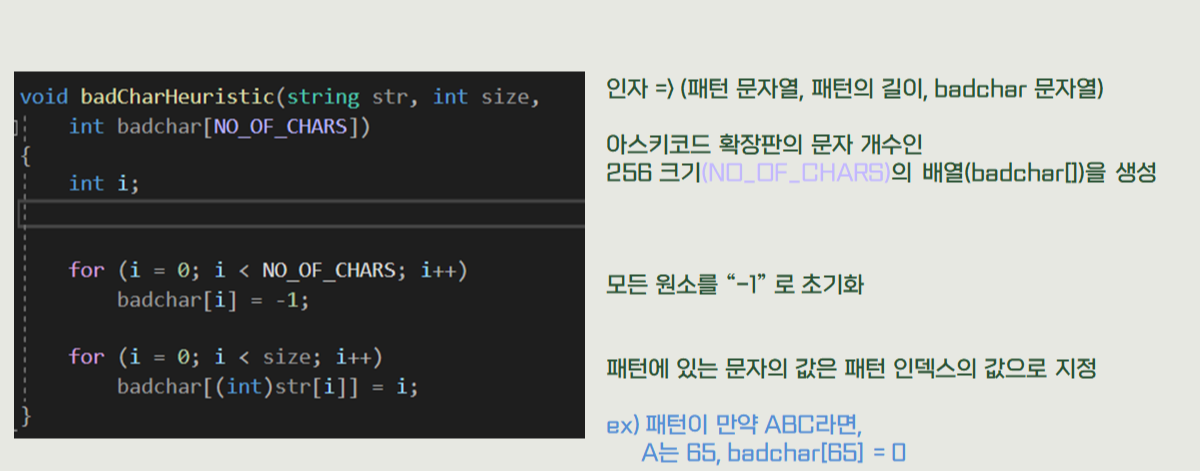Click the 'int i;' declaration line

[x=104, y=184]
